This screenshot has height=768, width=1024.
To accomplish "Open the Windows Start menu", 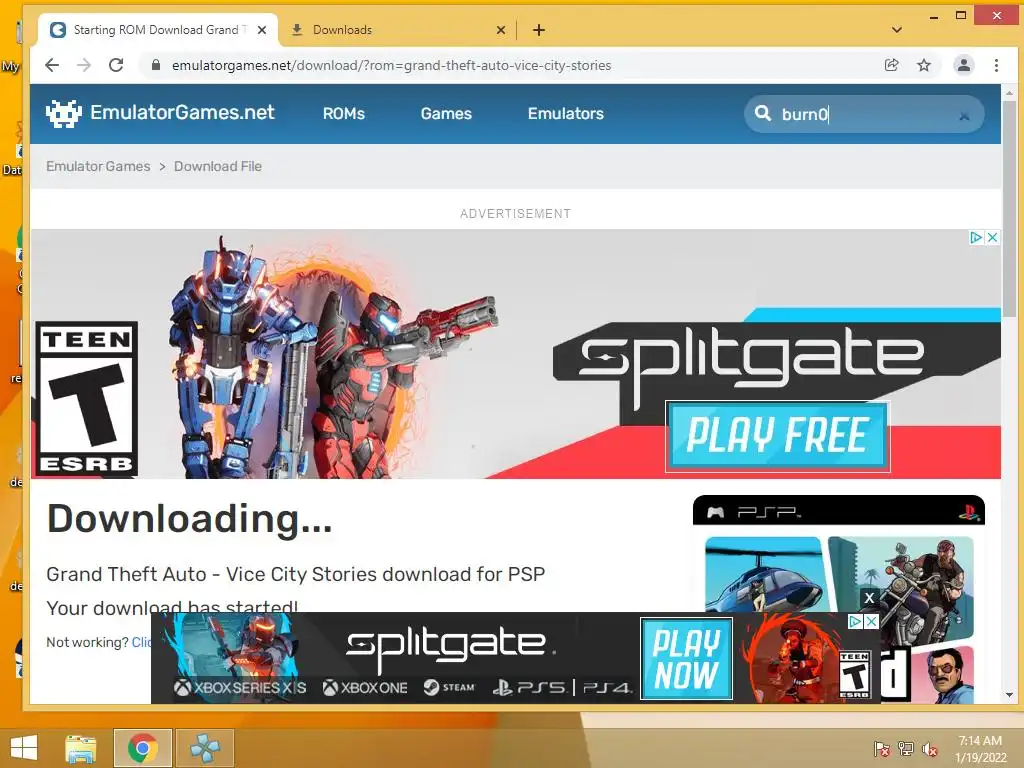I will [24, 748].
